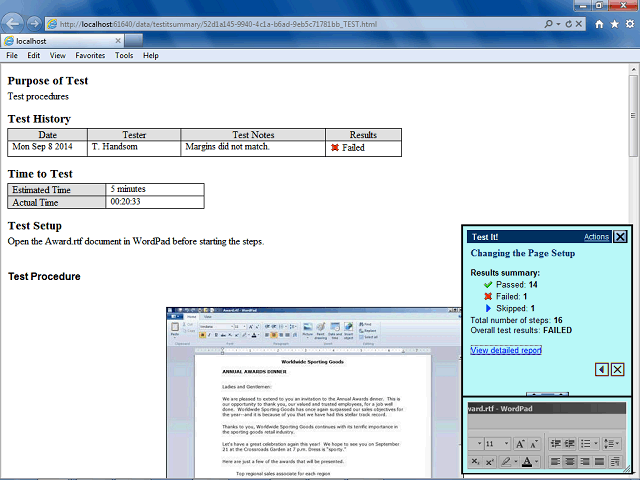This screenshot has width=640, height=480.
Task: Open the address bar search dropdown arrow
Action: (x=558, y=24)
